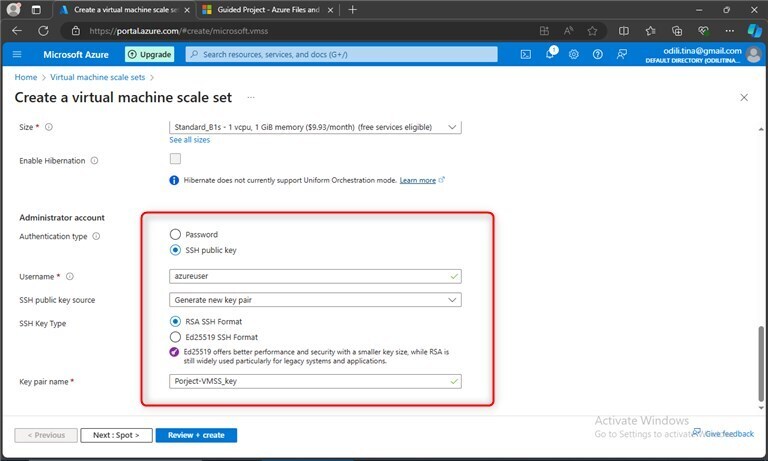Viewport: 768px width, 461px height.
Task: Open the Favorites list icon
Action: tap(650, 31)
